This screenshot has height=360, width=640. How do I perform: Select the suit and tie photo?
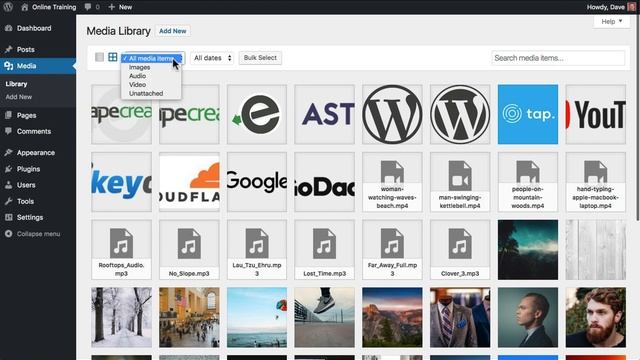coord(460,318)
